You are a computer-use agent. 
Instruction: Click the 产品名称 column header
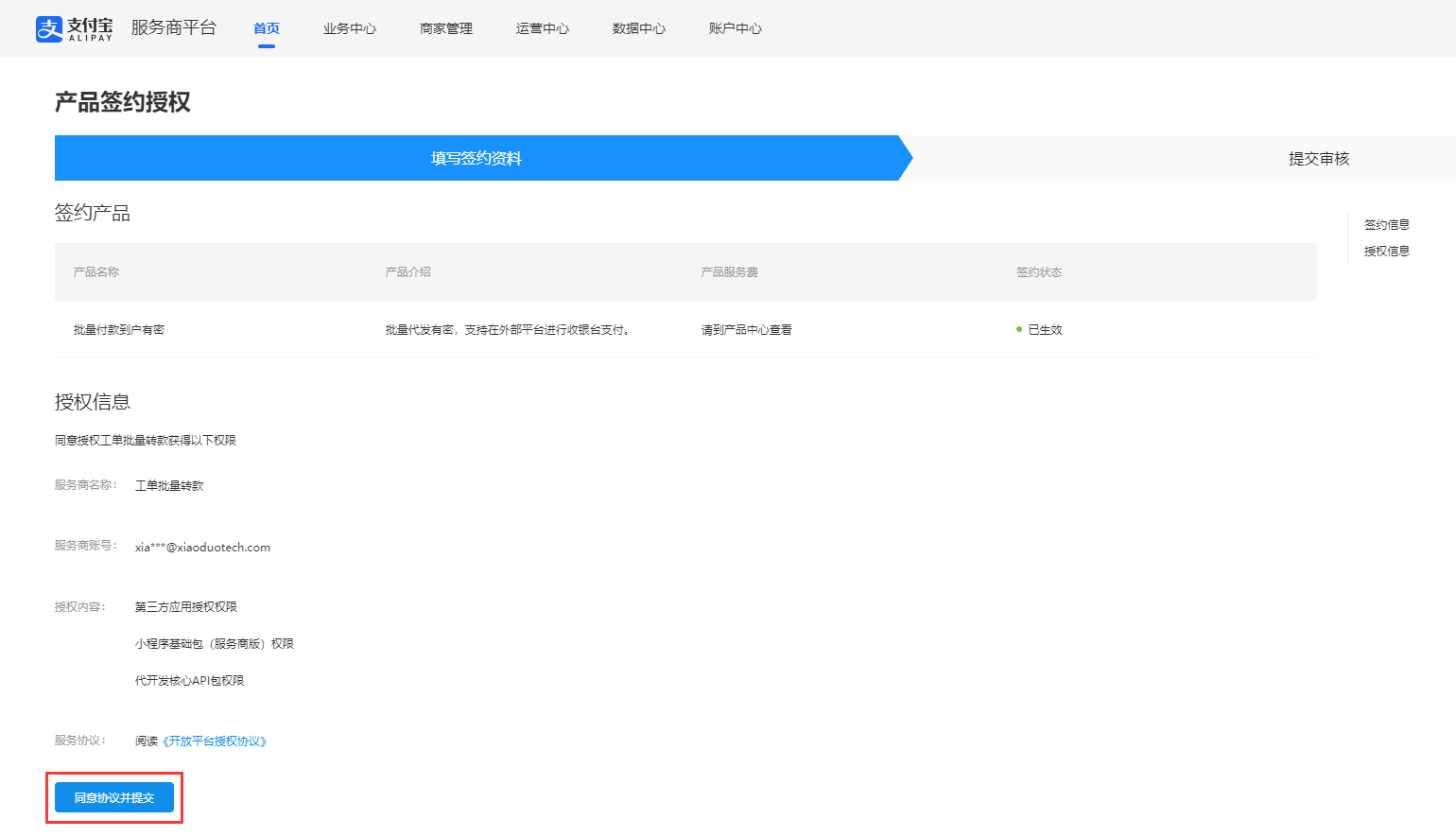96,271
